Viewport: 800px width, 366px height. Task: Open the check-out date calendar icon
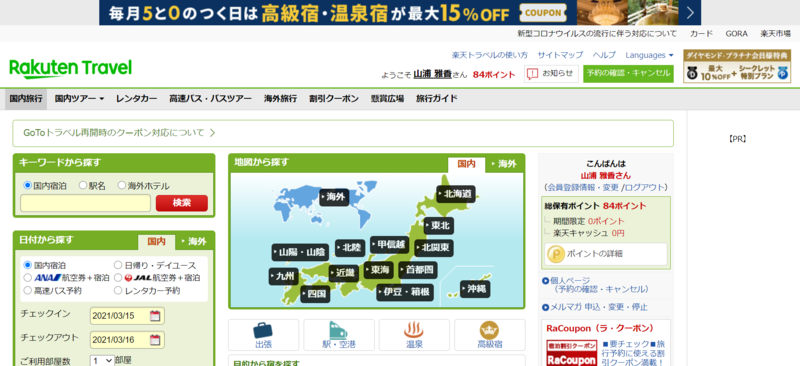(x=155, y=339)
